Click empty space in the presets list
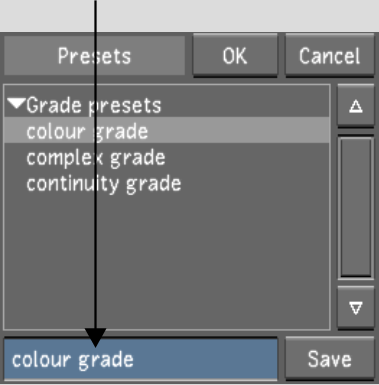 tap(167, 260)
